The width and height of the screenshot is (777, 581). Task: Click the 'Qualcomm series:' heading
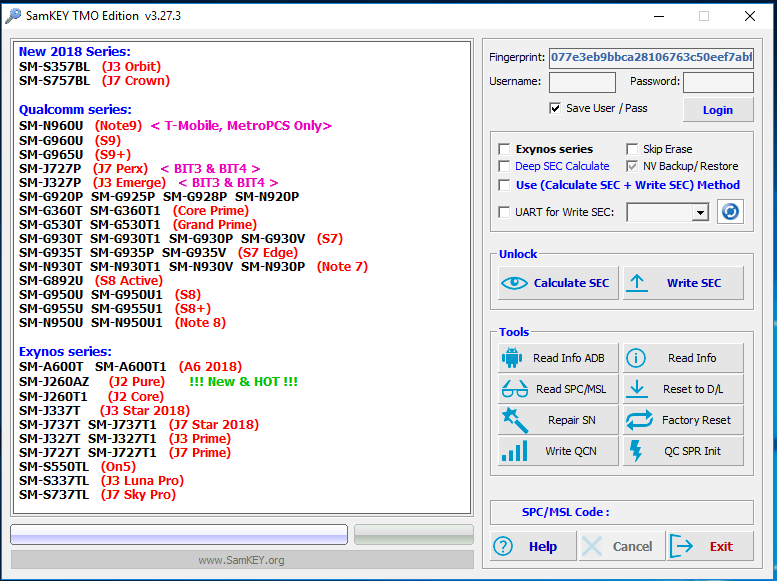(x=75, y=110)
